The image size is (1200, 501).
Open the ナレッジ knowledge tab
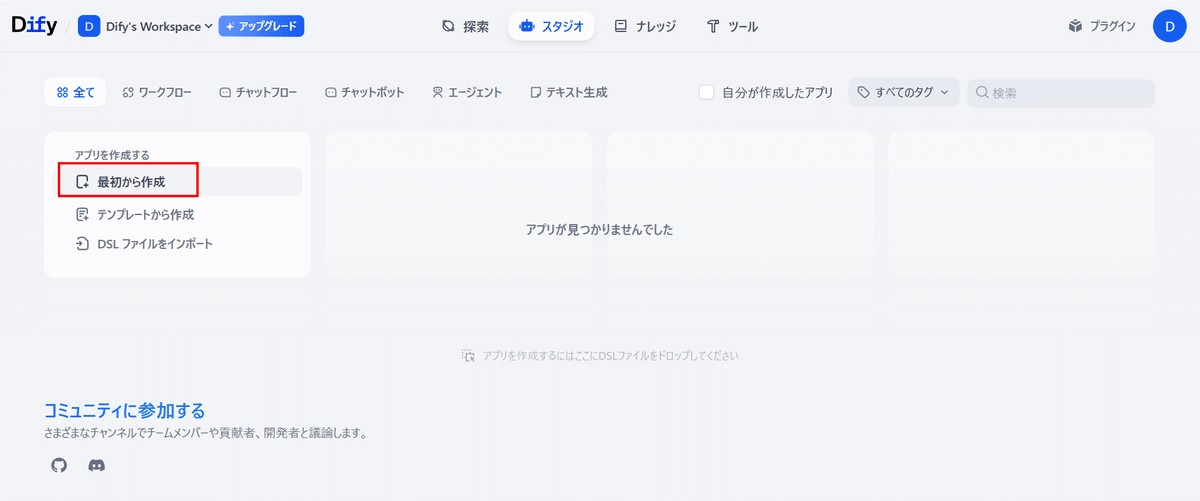(644, 27)
